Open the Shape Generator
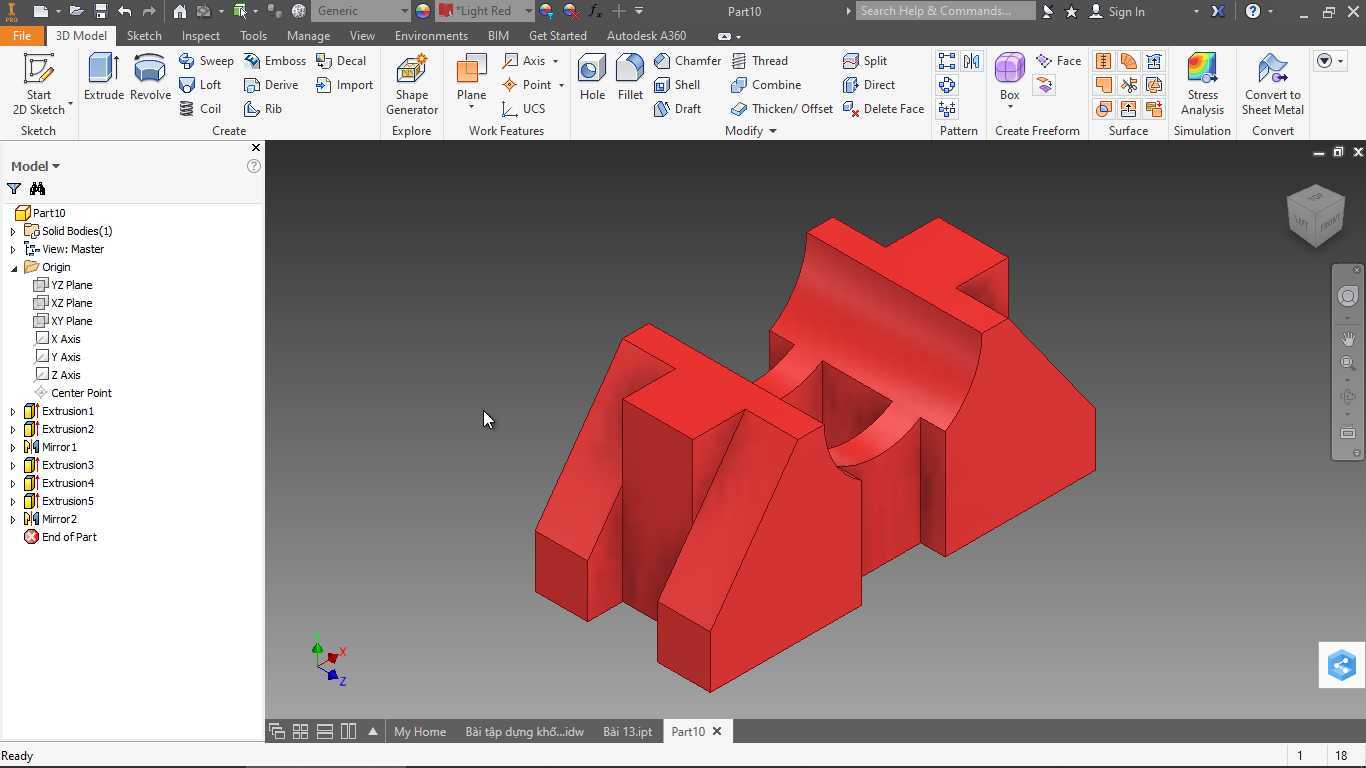Screen dimensions: 1366x768 [x=412, y=84]
